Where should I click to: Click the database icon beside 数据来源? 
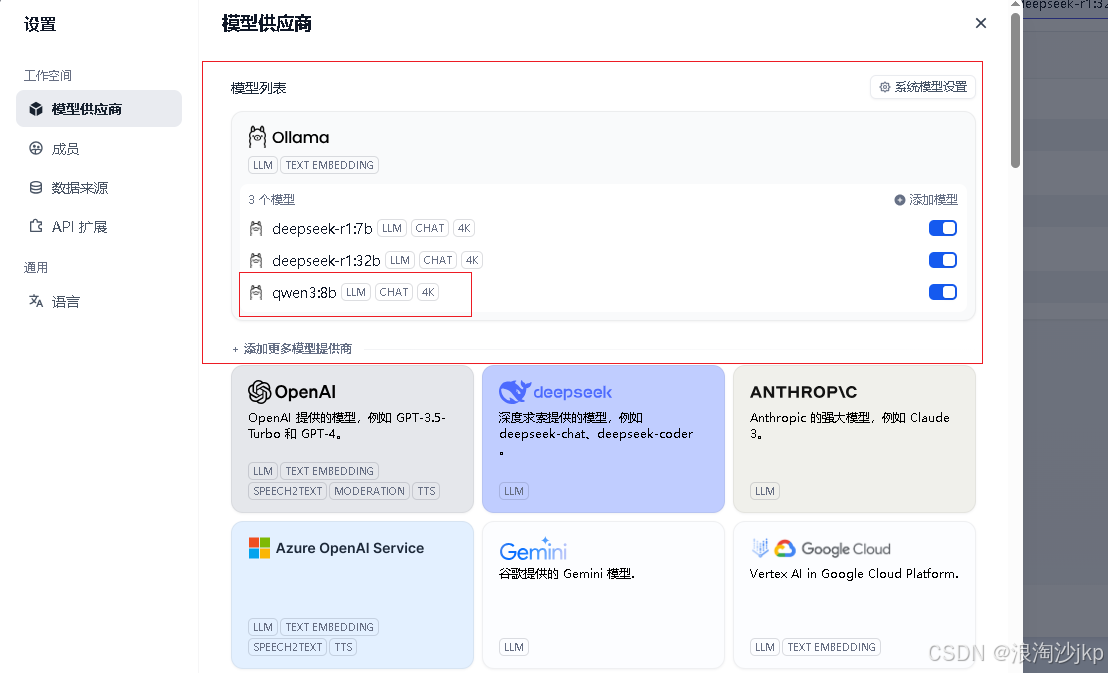(36, 187)
